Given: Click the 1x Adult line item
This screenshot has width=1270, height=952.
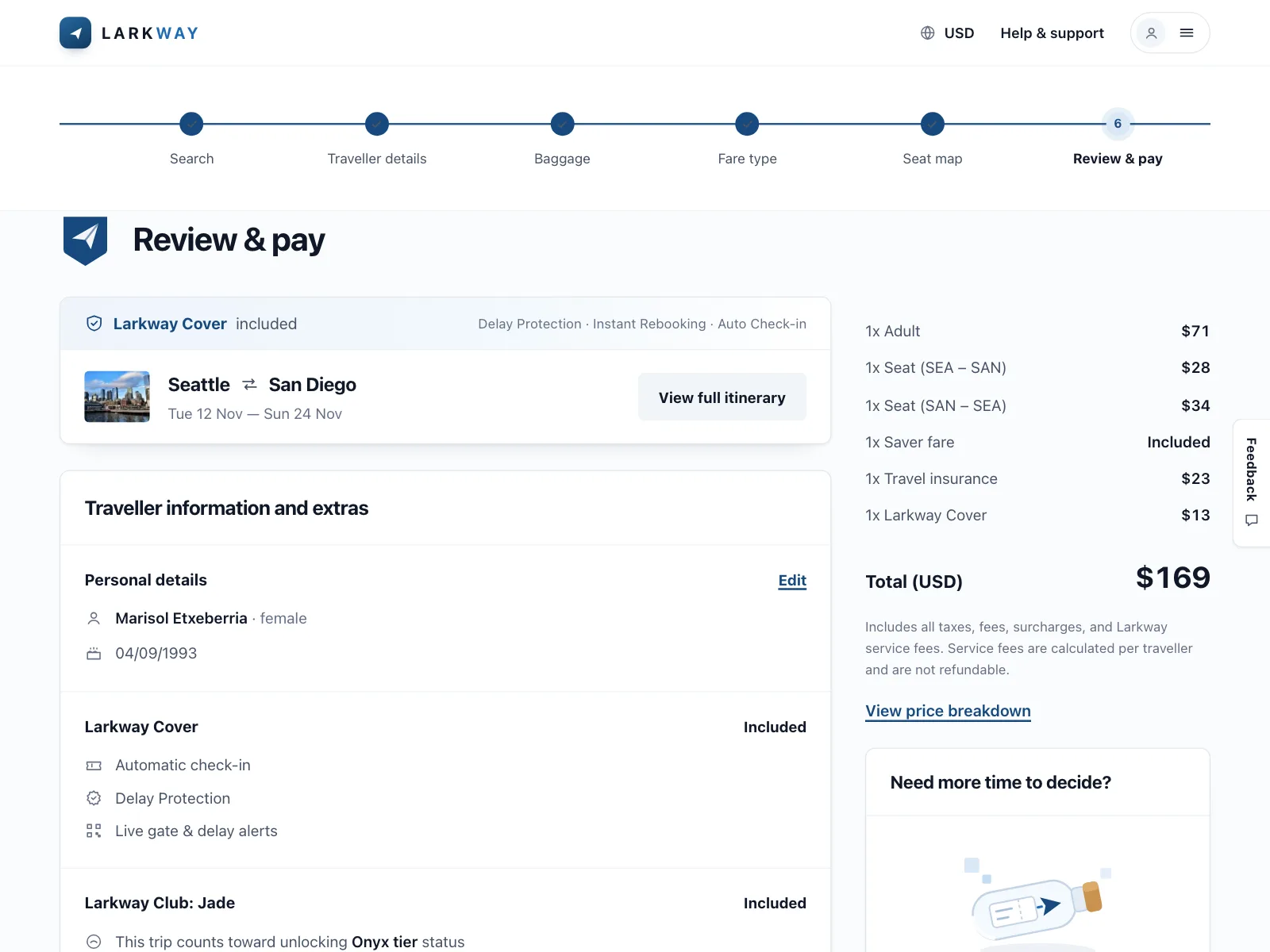Looking at the screenshot, I should click(x=1037, y=332).
